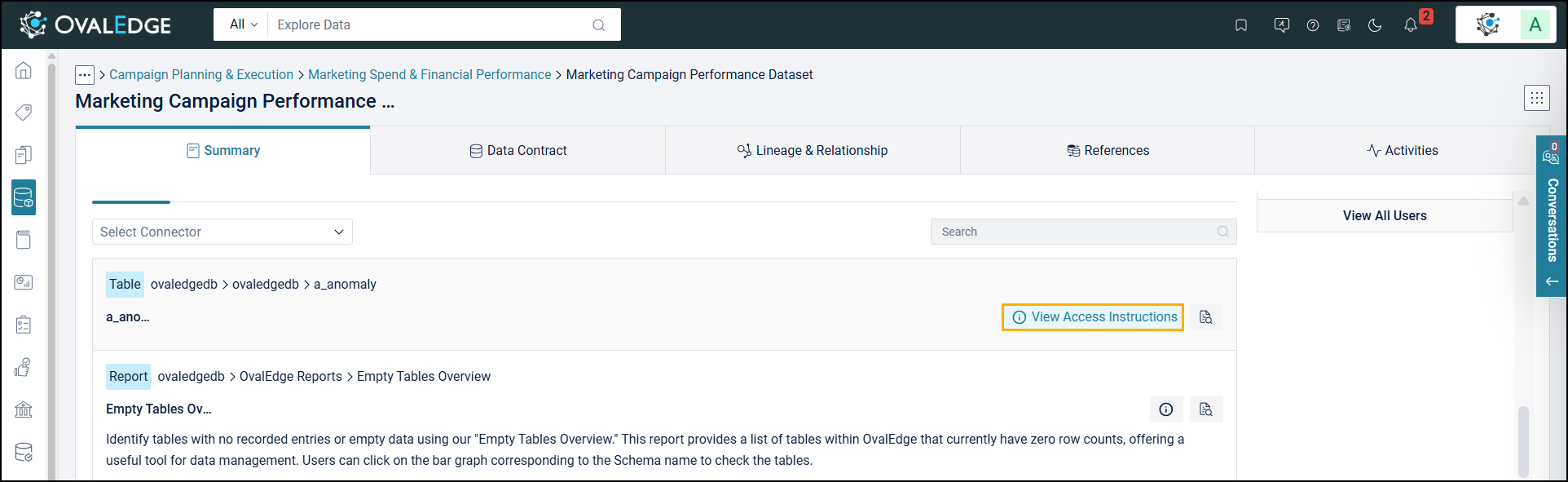
Task: Click the help question mark icon
Action: (1313, 25)
